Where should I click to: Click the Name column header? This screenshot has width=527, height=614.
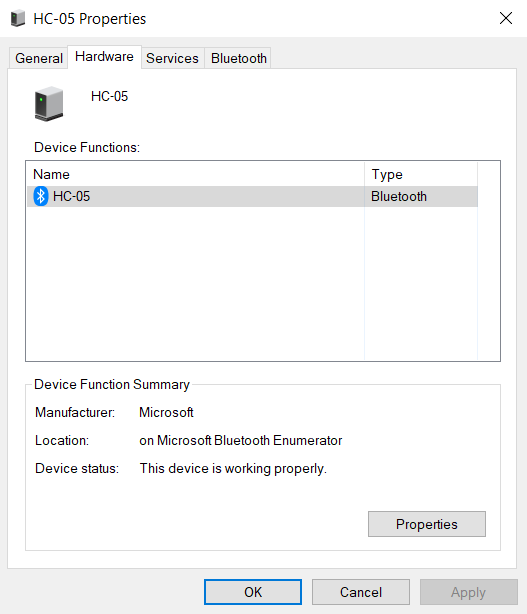196,174
